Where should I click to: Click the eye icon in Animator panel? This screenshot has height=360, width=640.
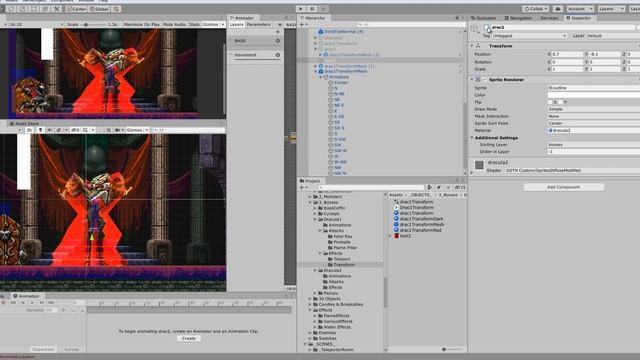tap(280, 24)
